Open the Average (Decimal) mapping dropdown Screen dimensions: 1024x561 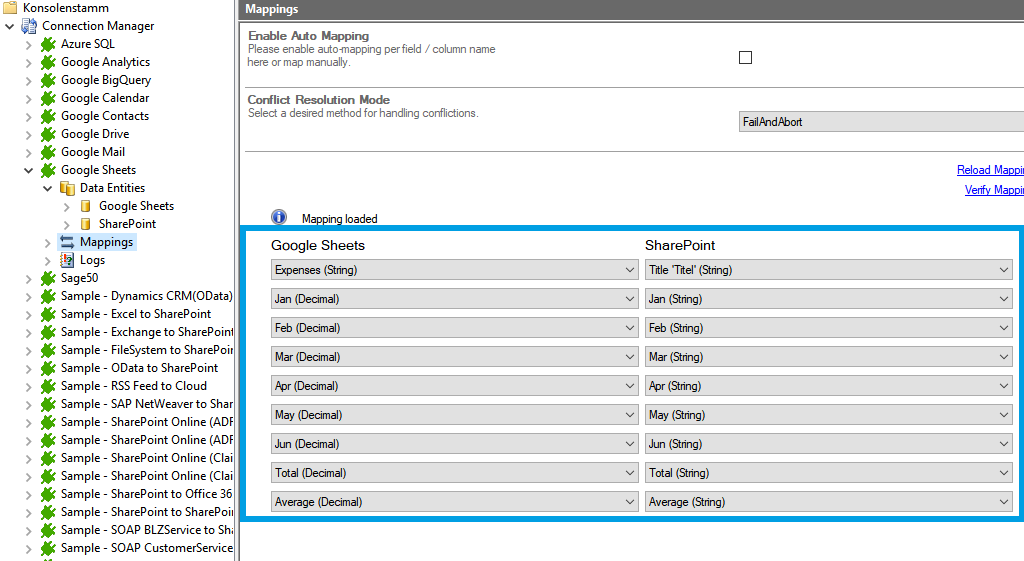tap(454, 502)
